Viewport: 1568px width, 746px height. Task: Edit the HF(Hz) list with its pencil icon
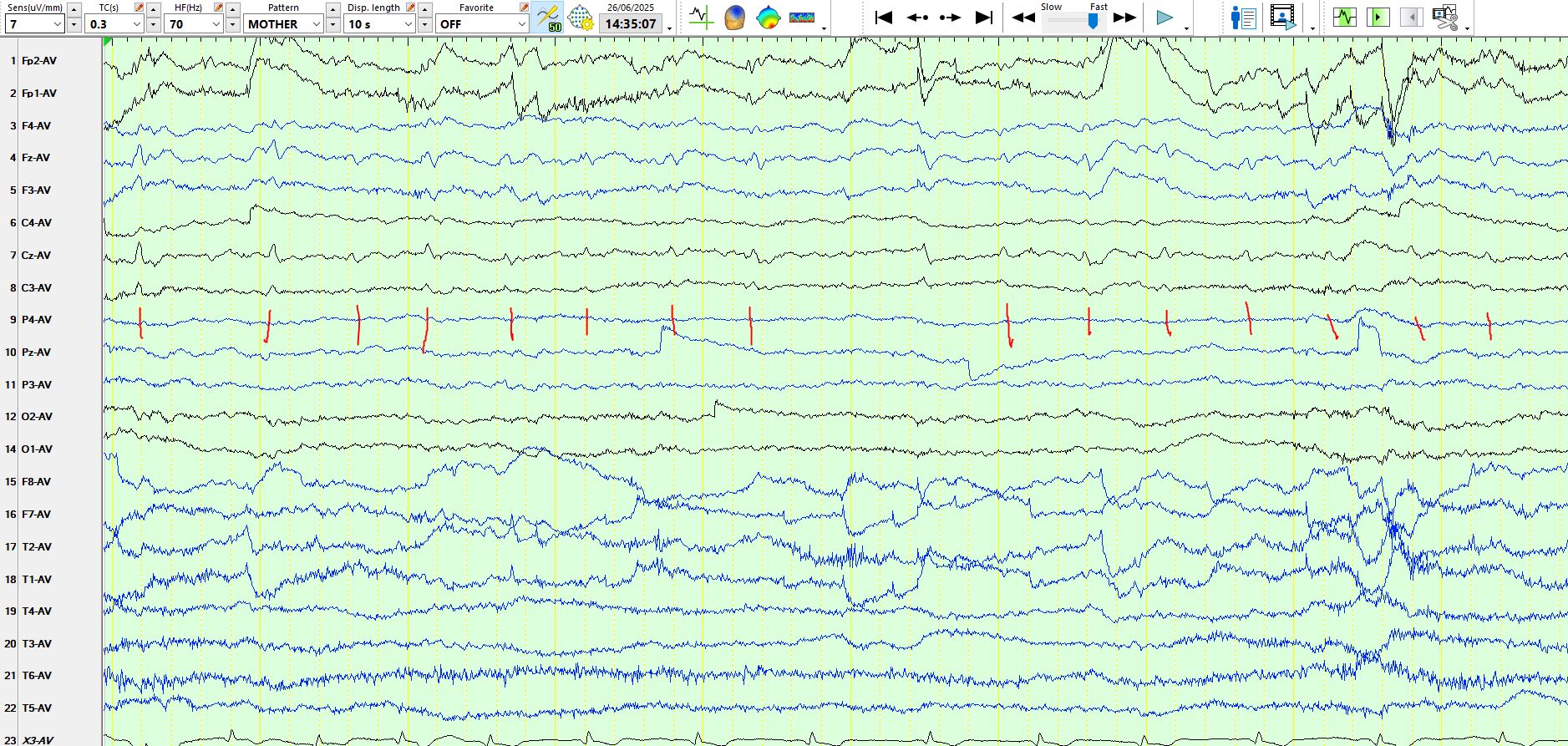(x=218, y=8)
